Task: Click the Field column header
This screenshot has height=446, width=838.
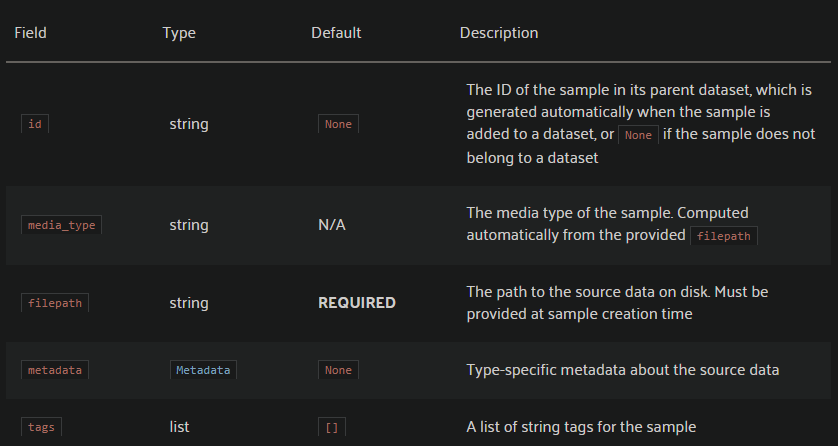Action: tap(30, 33)
